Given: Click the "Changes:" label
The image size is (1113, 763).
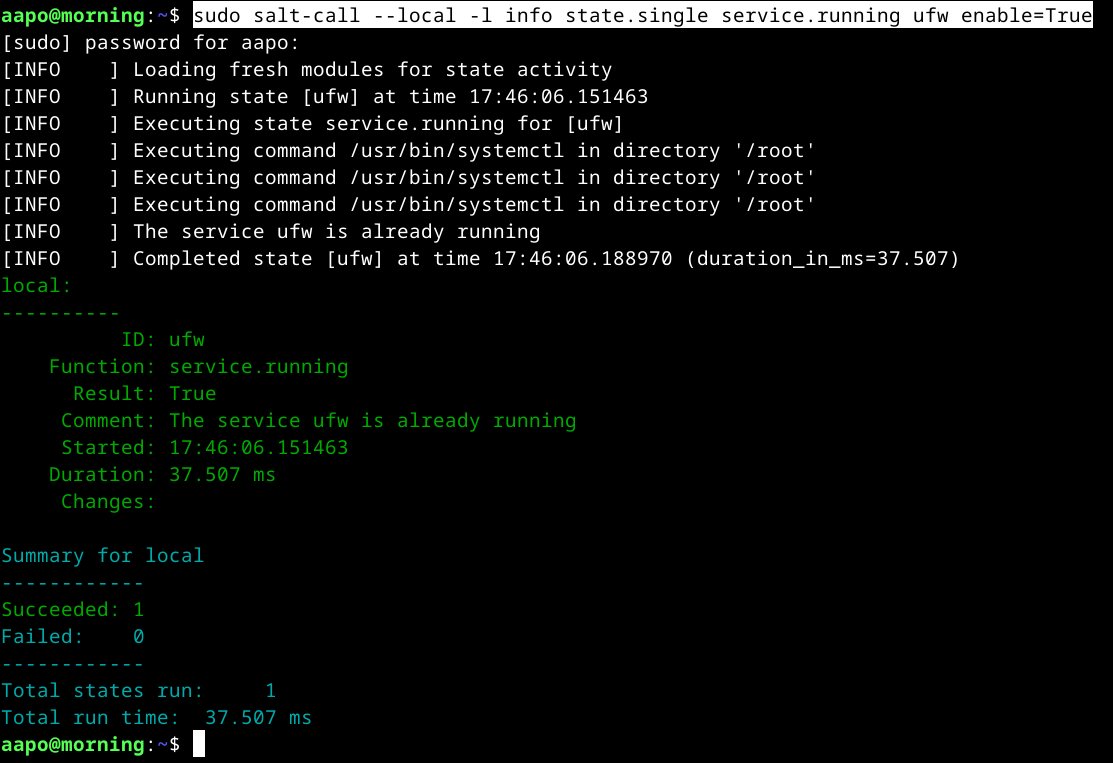Looking at the screenshot, I should pyautogui.click(x=108, y=502).
